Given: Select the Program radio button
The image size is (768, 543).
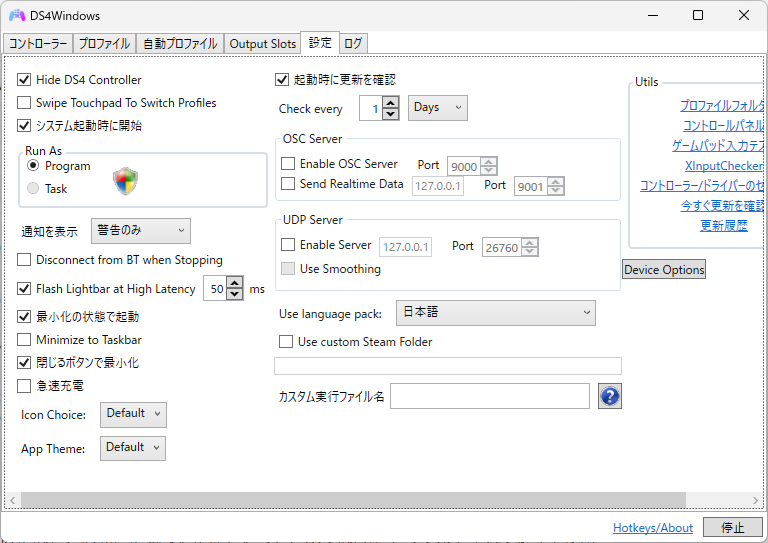Looking at the screenshot, I should click(33, 165).
